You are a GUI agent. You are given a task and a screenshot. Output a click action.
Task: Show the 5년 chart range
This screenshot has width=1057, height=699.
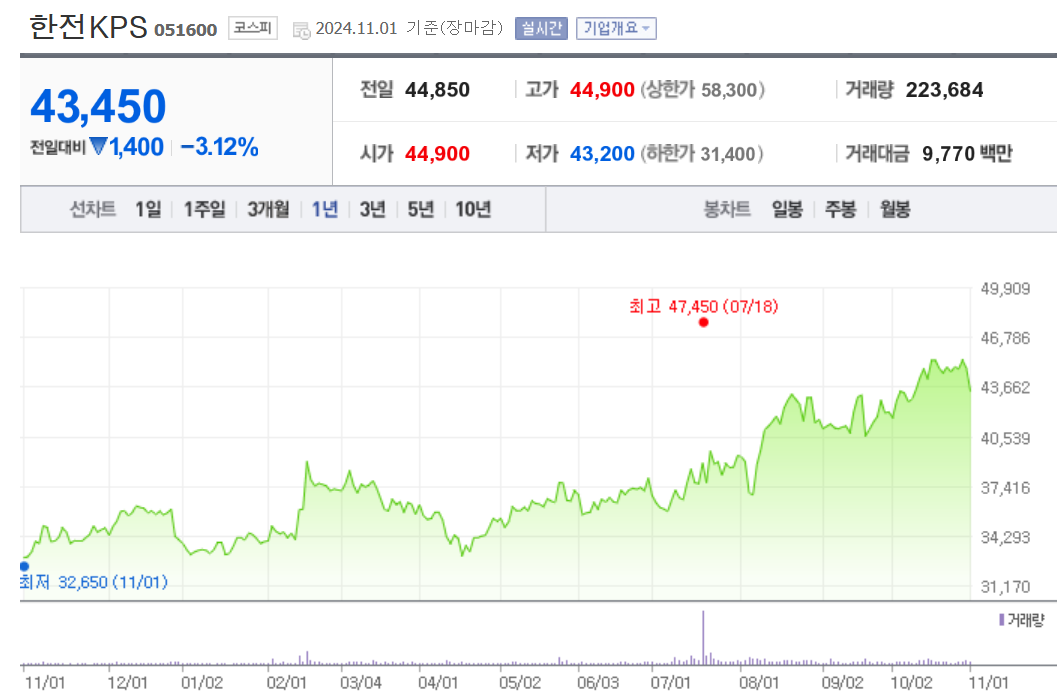[x=421, y=209]
